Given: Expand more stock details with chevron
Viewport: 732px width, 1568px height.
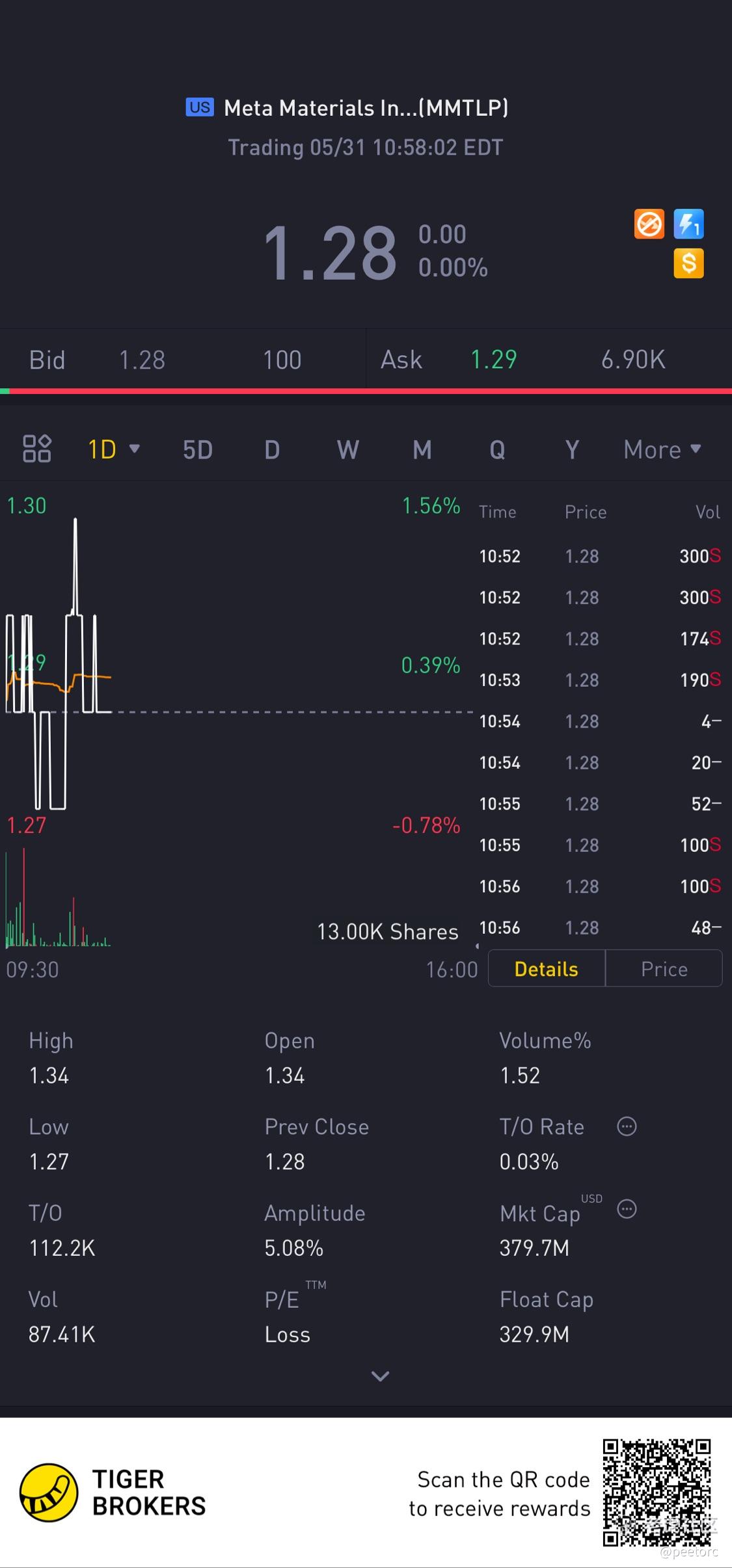Looking at the screenshot, I should [x=380, y=1375].
